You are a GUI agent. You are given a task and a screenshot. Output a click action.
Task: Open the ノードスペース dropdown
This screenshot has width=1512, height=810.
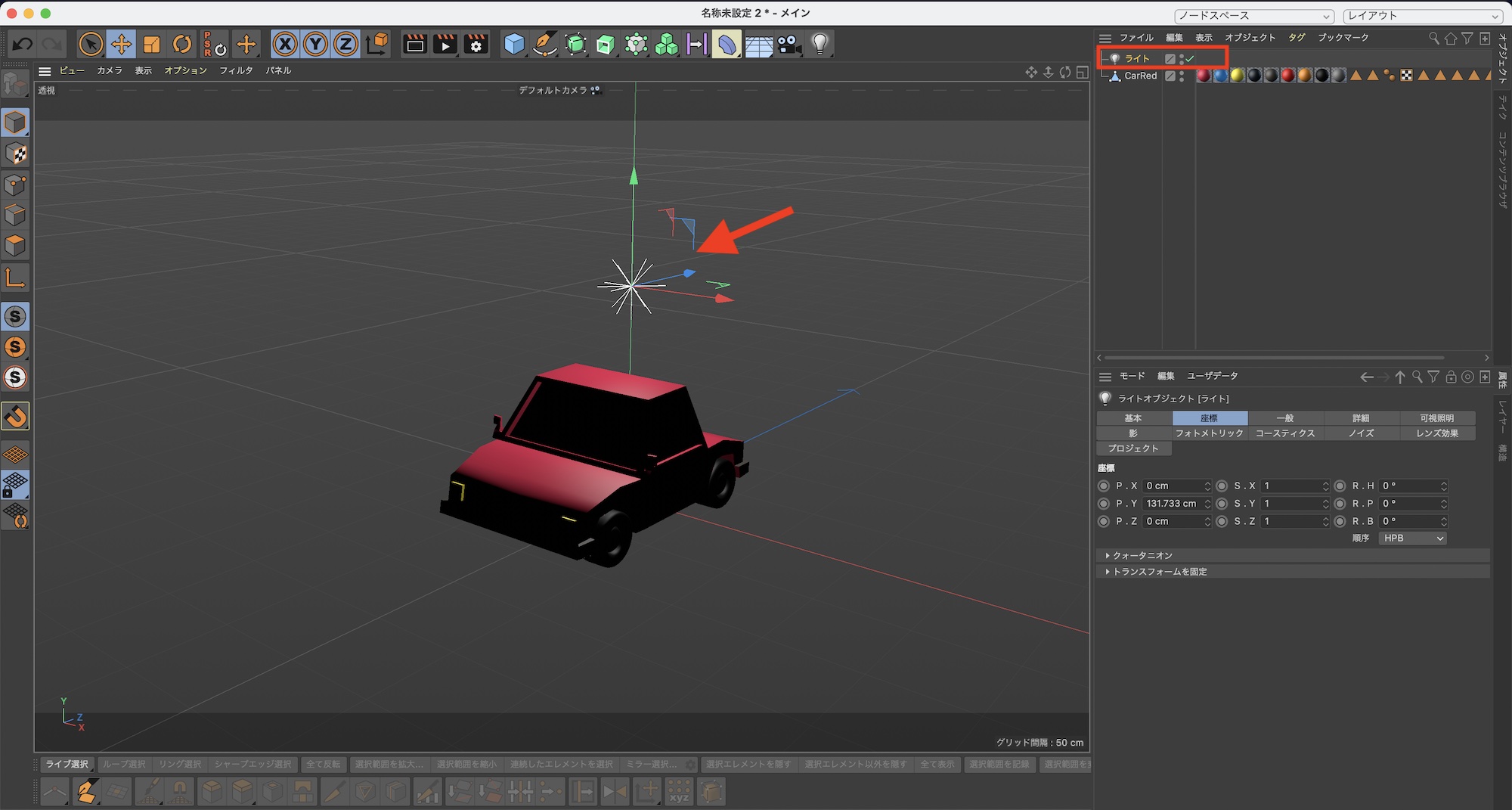pos(1253,16)
